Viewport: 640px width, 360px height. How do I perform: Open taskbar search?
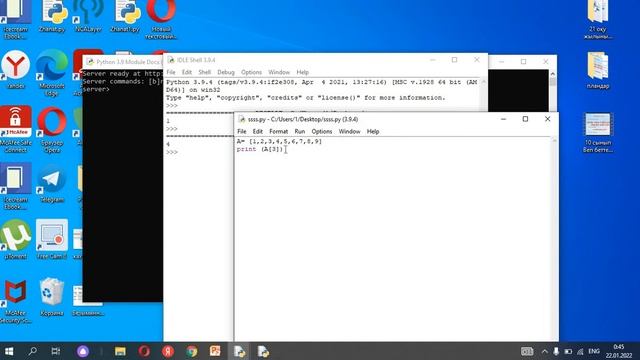point(32,351)
